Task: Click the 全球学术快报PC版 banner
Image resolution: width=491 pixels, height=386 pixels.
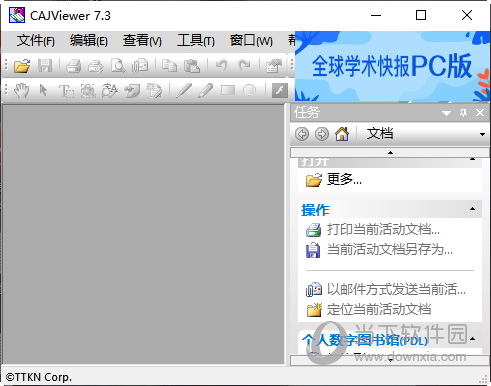Action: point(393,66)
